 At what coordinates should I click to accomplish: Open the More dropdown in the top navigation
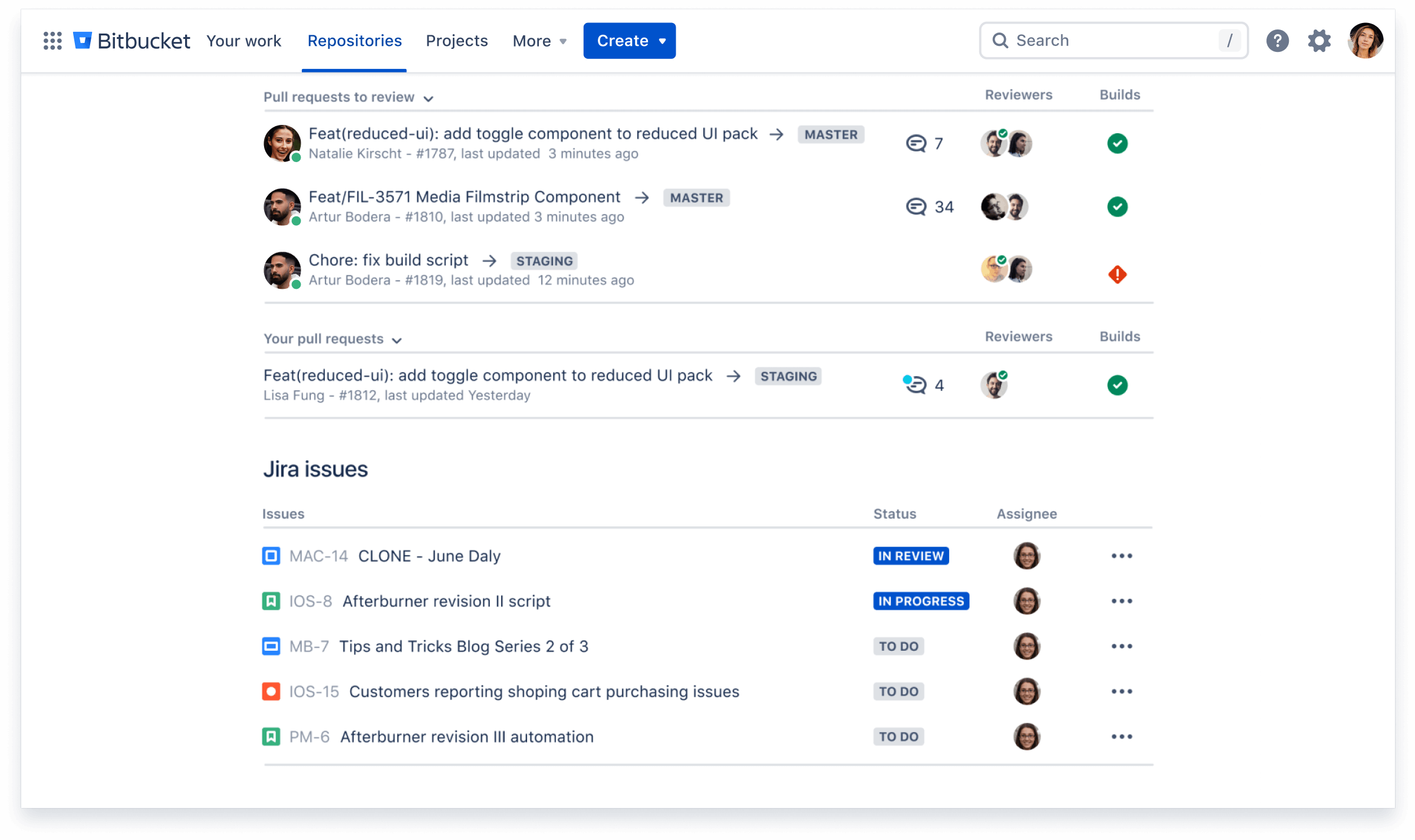[x=538, y=41]
